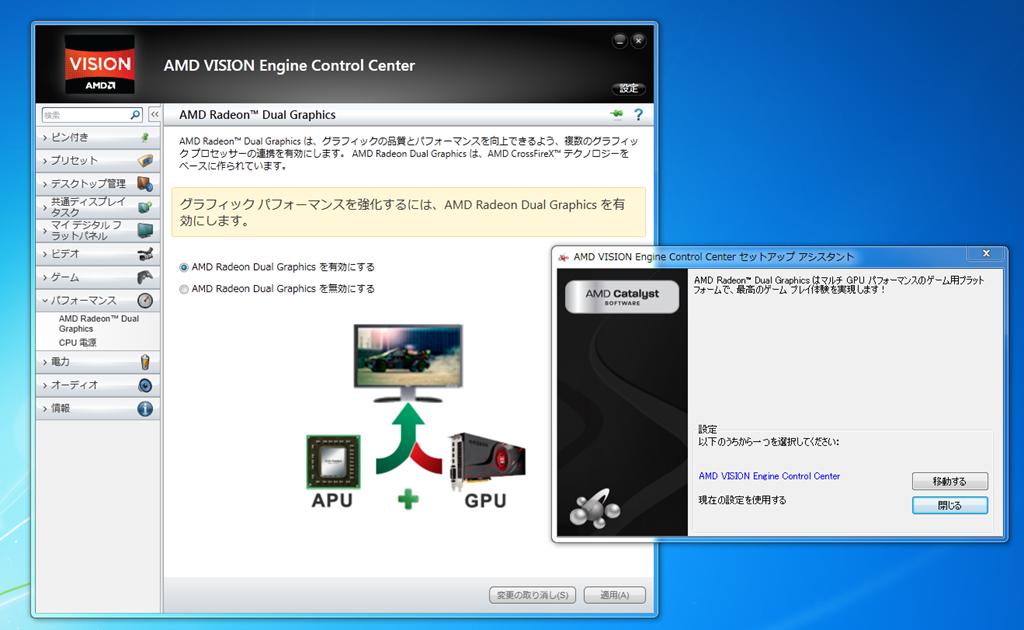Collapse the パフォーマンス chevron

tap(45, 301)
